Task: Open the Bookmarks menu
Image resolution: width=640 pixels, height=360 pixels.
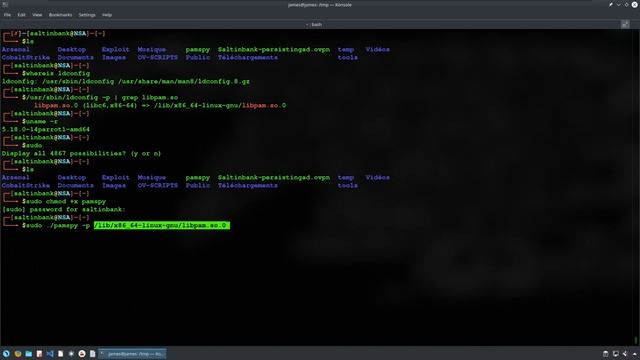Action: pyautogui.click(x=60, y=15)
